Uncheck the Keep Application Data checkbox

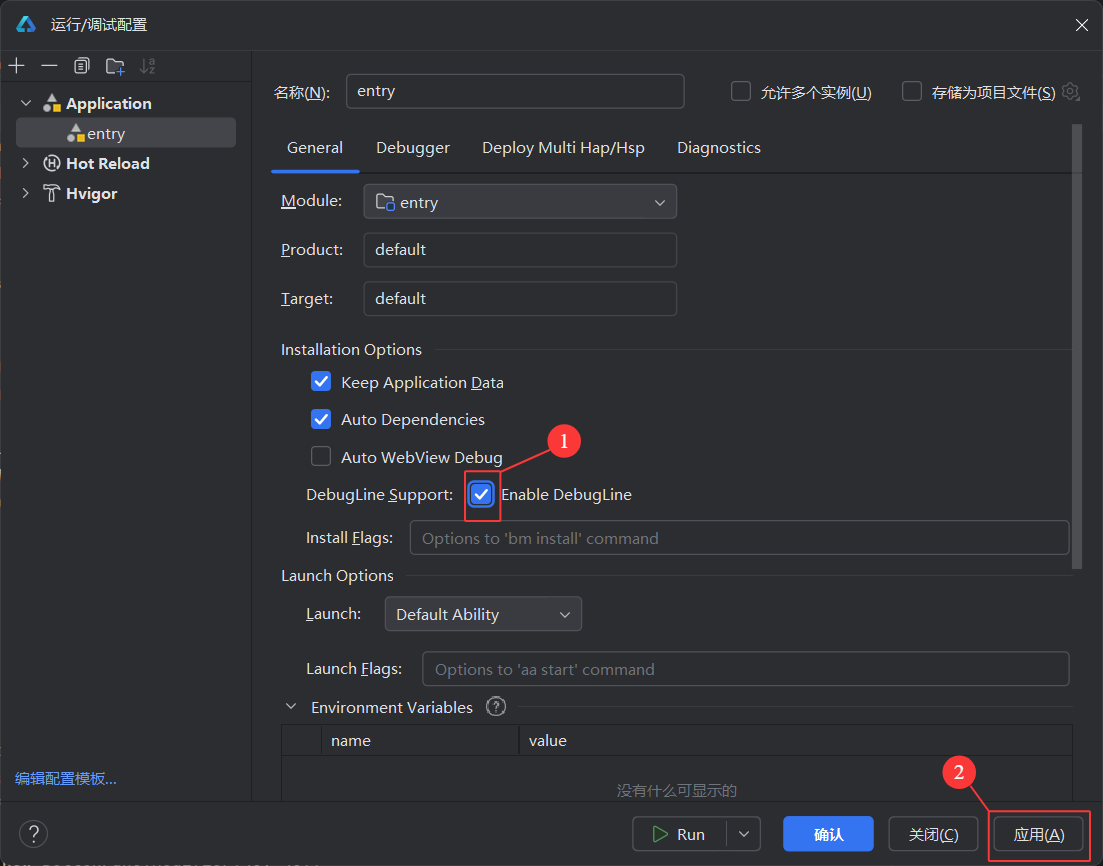(x=321, y=382)
